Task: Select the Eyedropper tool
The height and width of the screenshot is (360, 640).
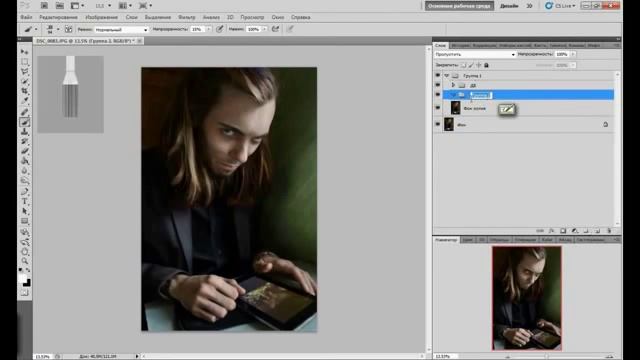Action: coord(25,101)
